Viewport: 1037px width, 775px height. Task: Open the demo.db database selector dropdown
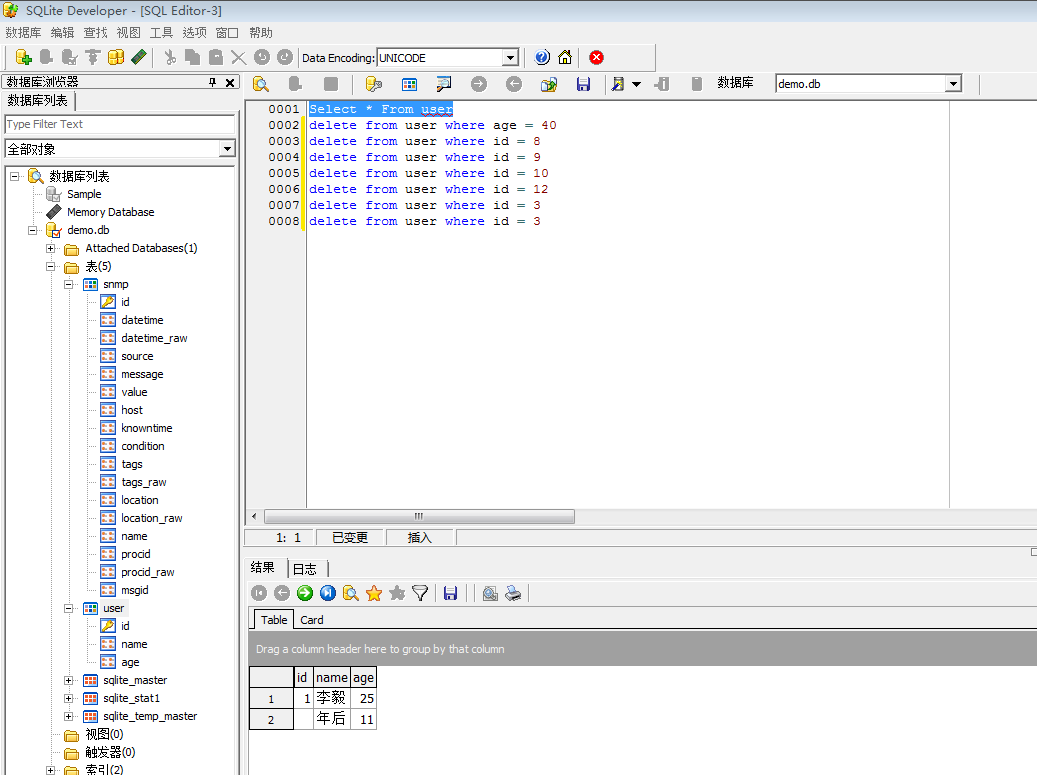(953, 84)
